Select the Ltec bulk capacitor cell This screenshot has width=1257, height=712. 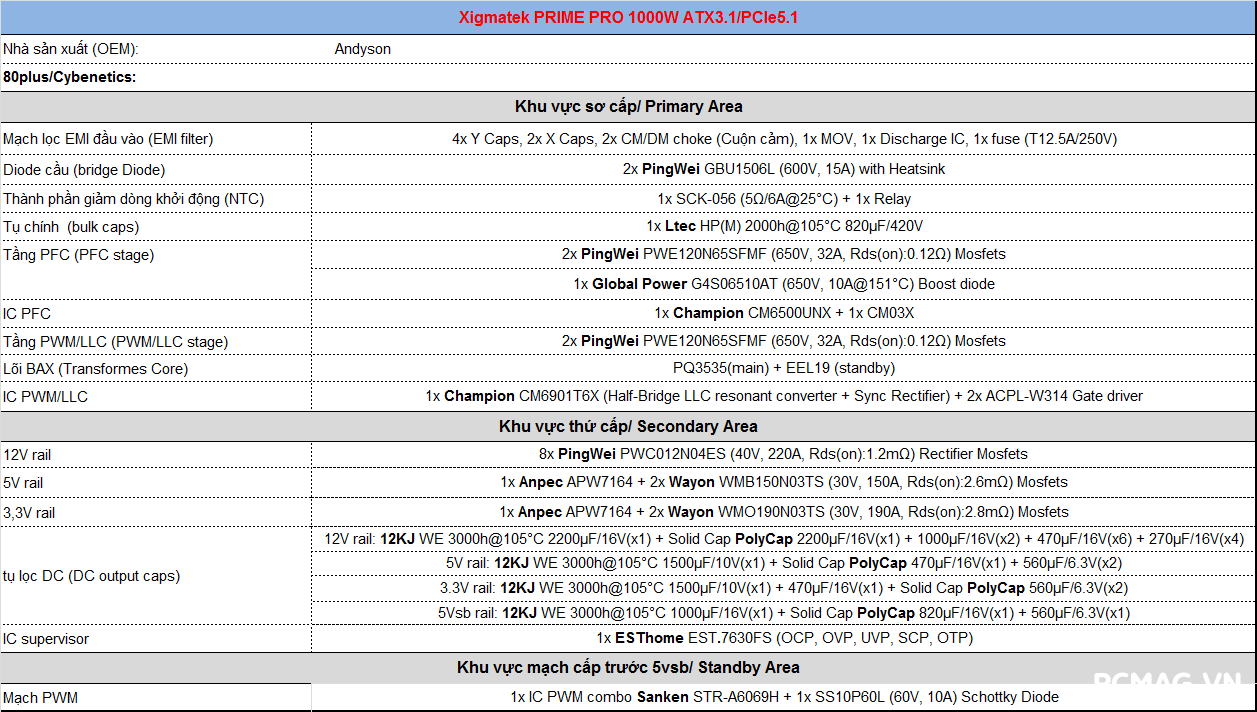(x=783, y=227)
